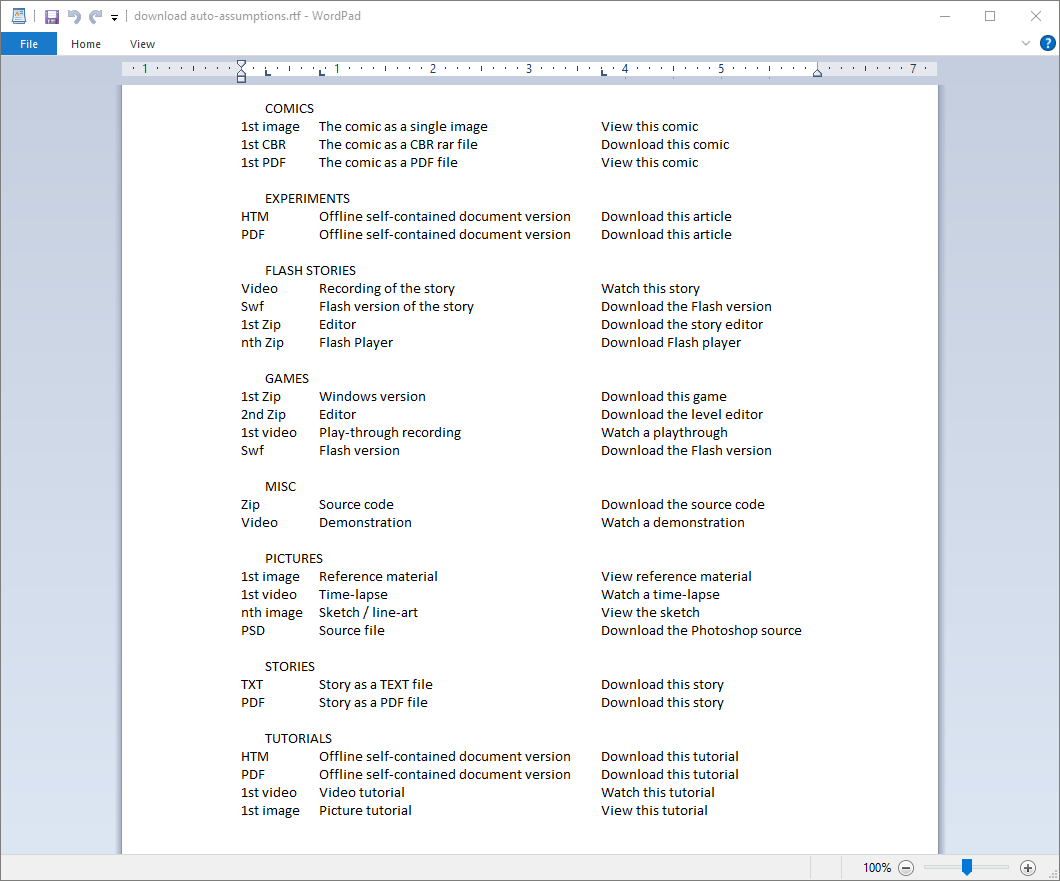Expand the ribbon using the chevron arrow
The height and width of the screenshot is (881, 1060).
click(x=1025, y=43)
